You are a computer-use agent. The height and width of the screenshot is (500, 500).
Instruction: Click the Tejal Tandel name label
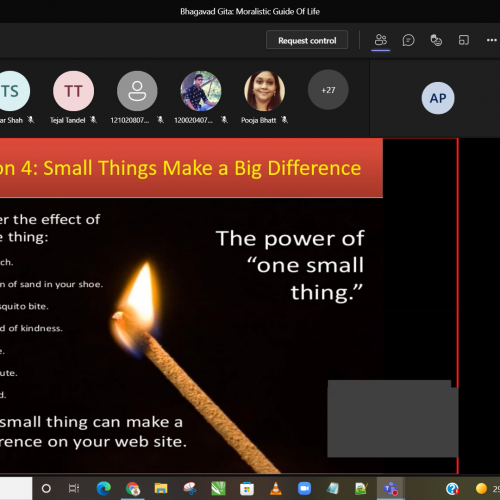point(68,120)
